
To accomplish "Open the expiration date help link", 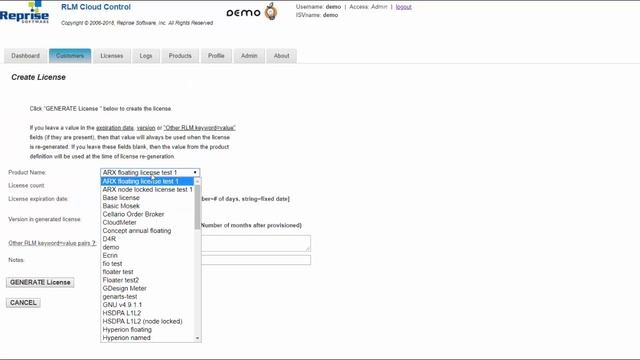I will pyautogui.click(x=115, y=128).
